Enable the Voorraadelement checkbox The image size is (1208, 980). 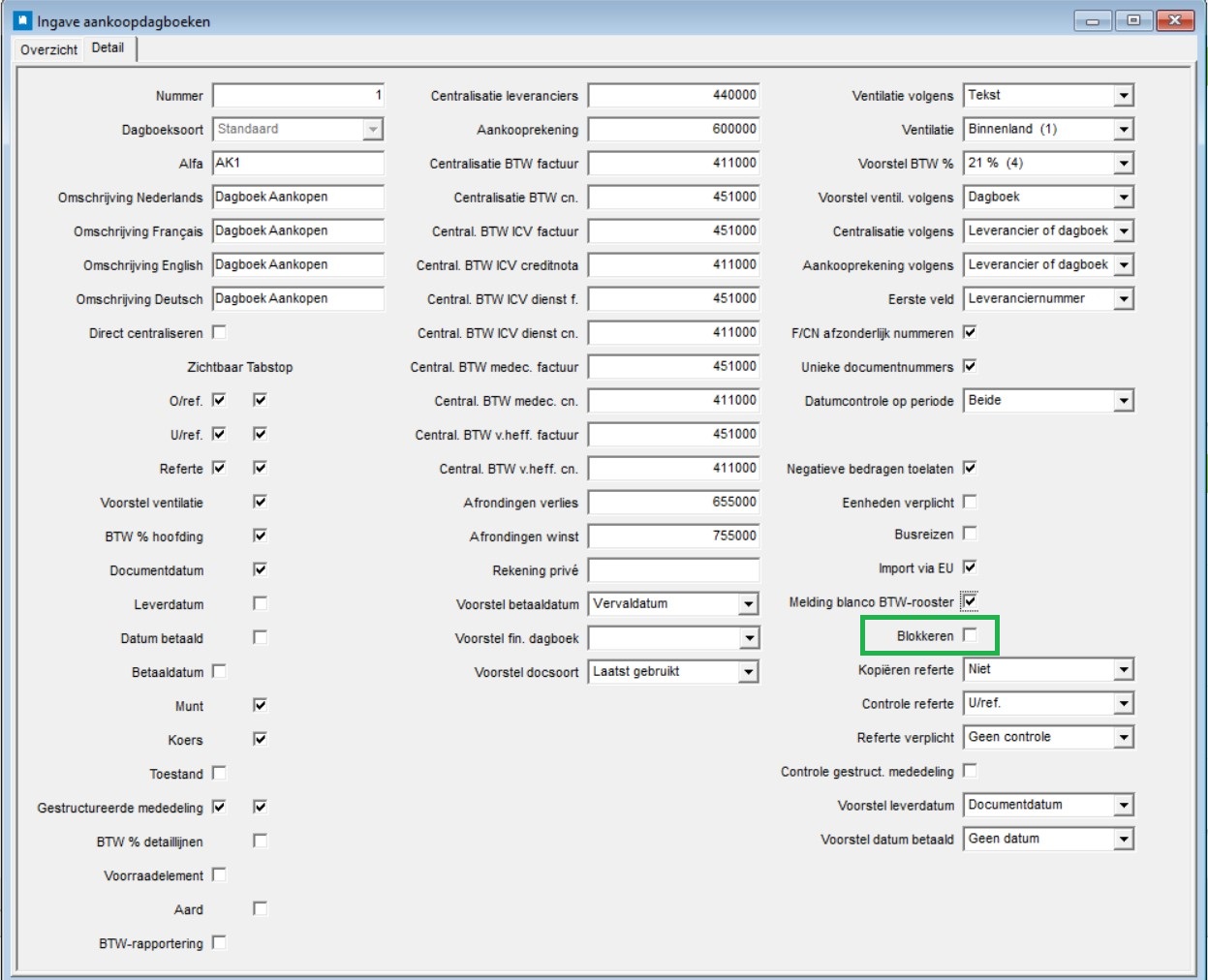219,874
